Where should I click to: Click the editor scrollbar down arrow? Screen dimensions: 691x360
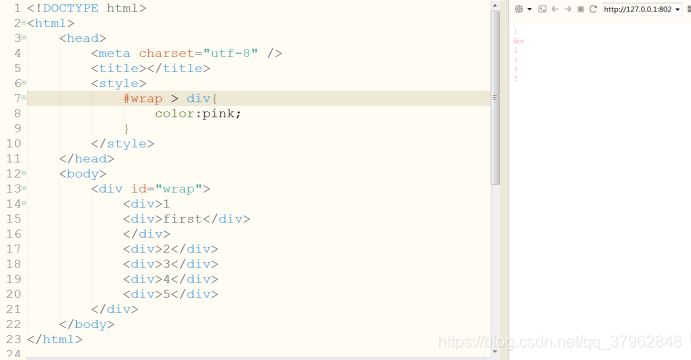pyautogui.click(x=495, y=351)
